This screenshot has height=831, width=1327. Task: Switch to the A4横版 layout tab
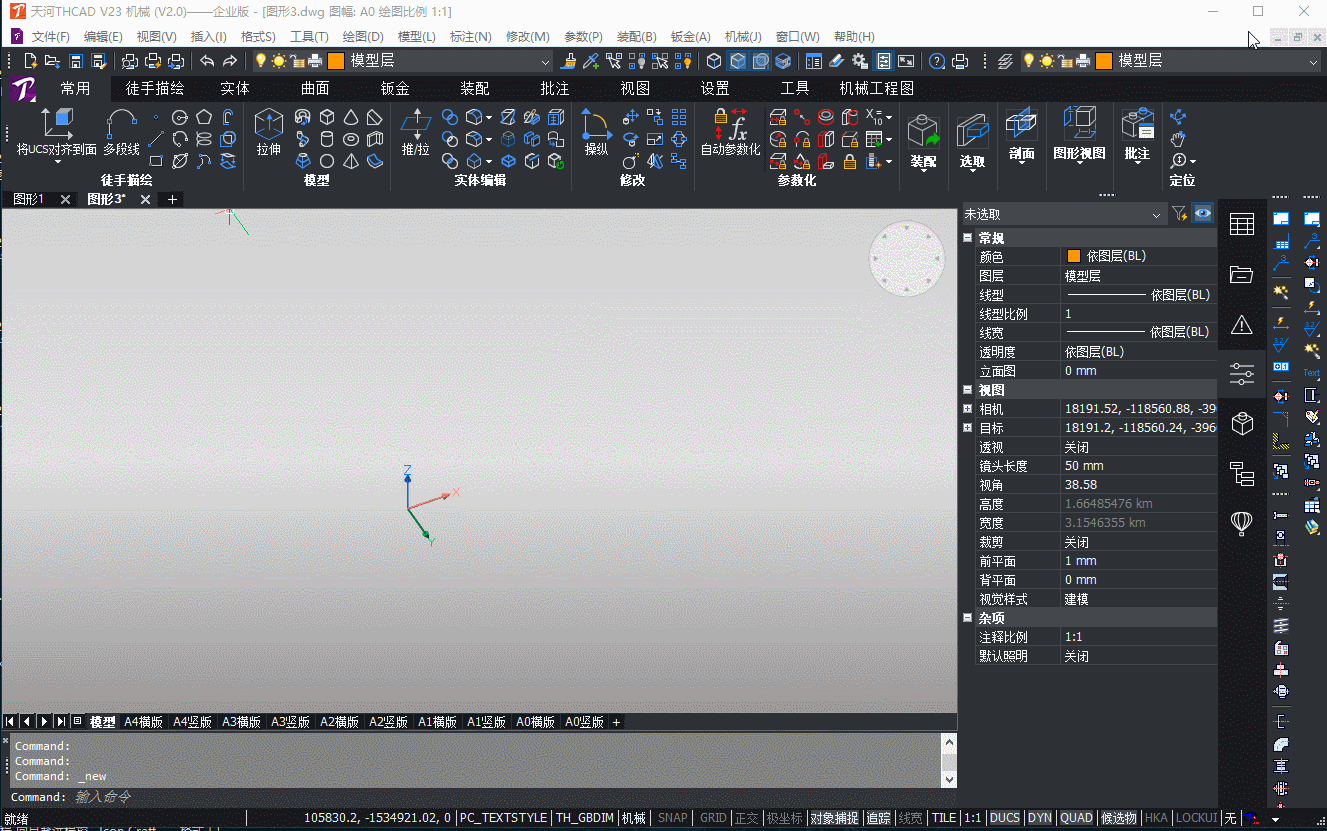(143, 722)
